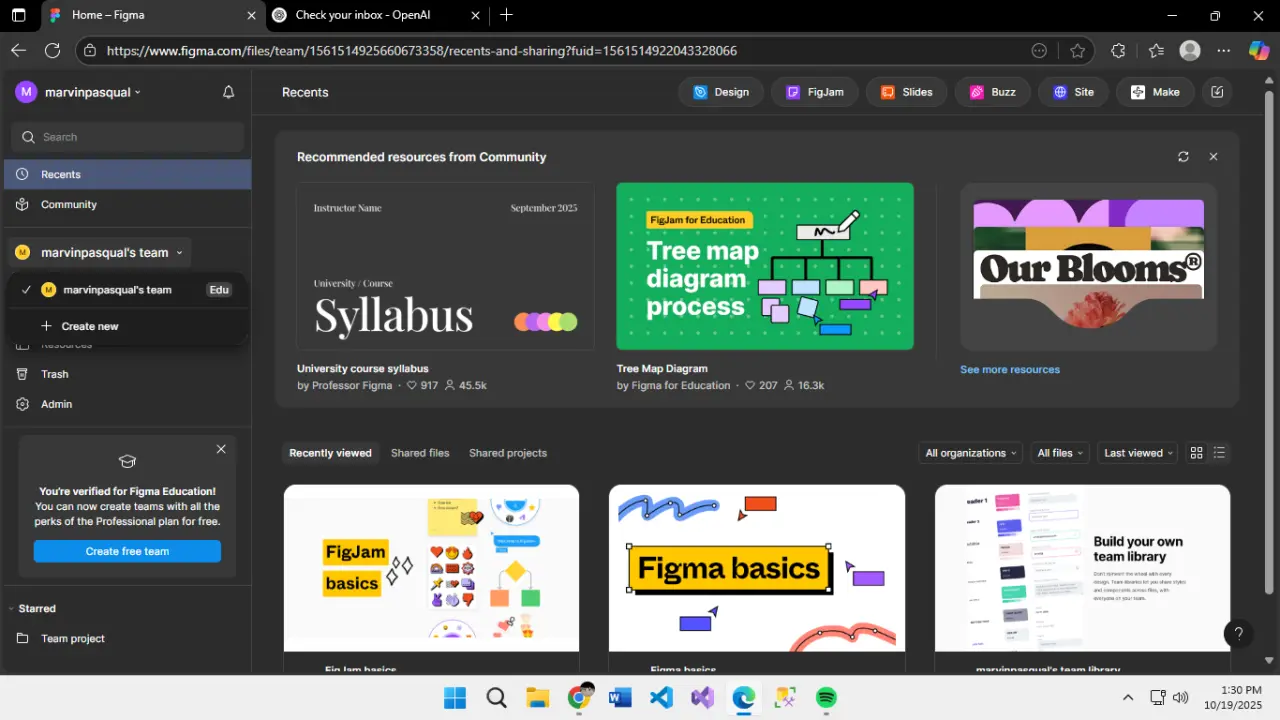Open Visual Studio Code from taskbar
Viewport: 1280px width, 720px height.
(x=661, y=697)
